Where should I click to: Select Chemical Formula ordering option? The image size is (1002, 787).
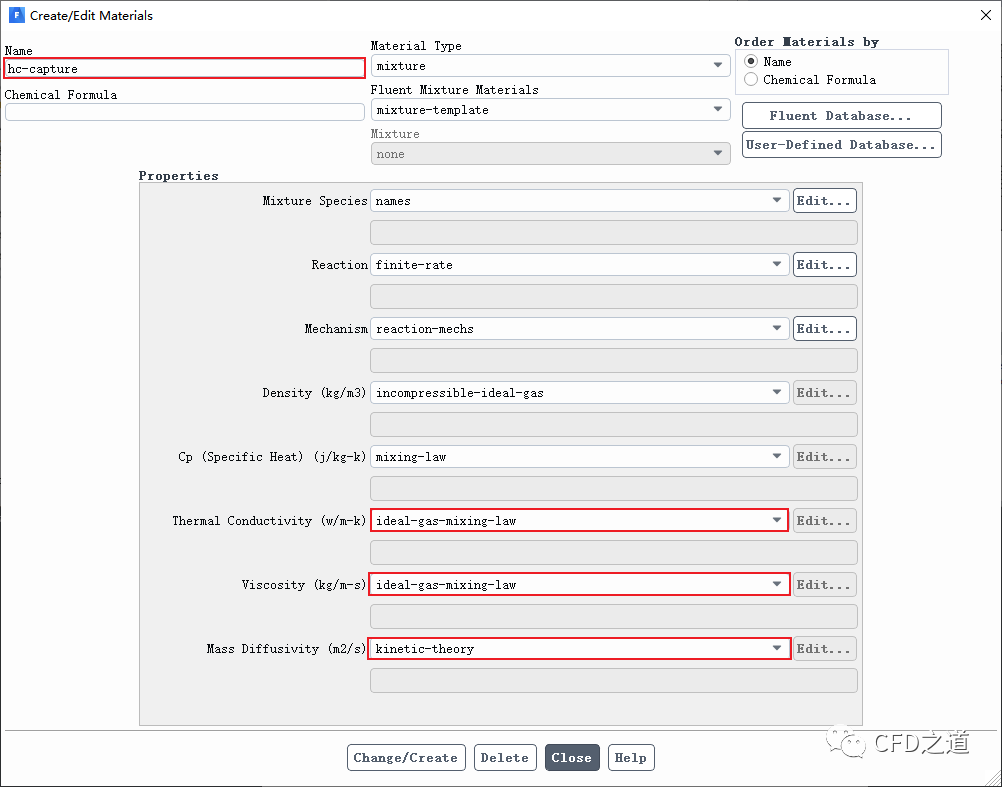point(751,80)
